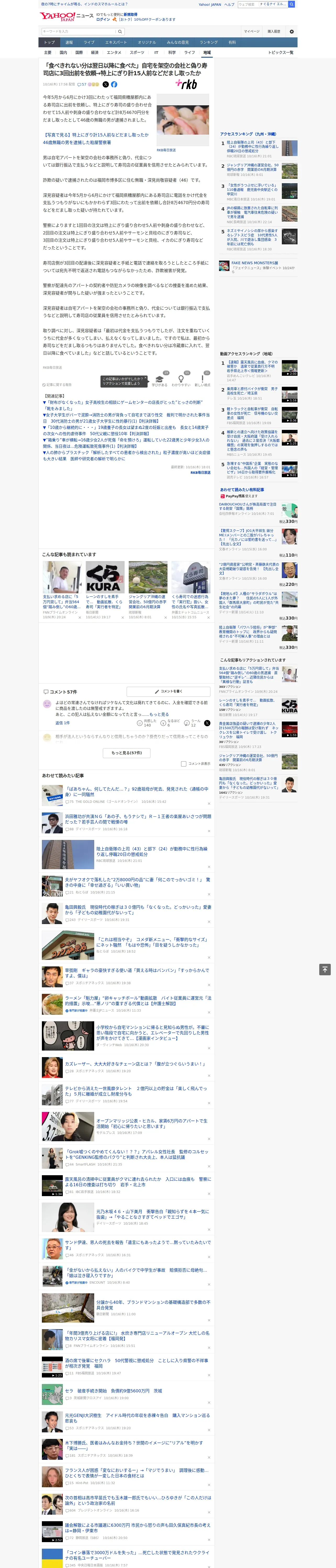Screen dimensions: 336x1568
Task: Click the ヘルプ link at top
Action: click(229, 4)
